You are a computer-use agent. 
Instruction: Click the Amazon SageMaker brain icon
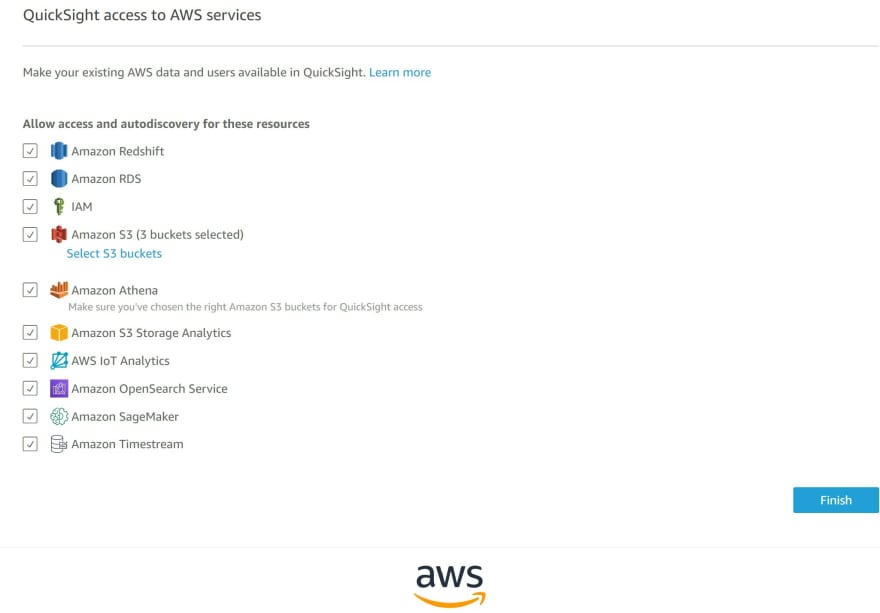[59, 416]
